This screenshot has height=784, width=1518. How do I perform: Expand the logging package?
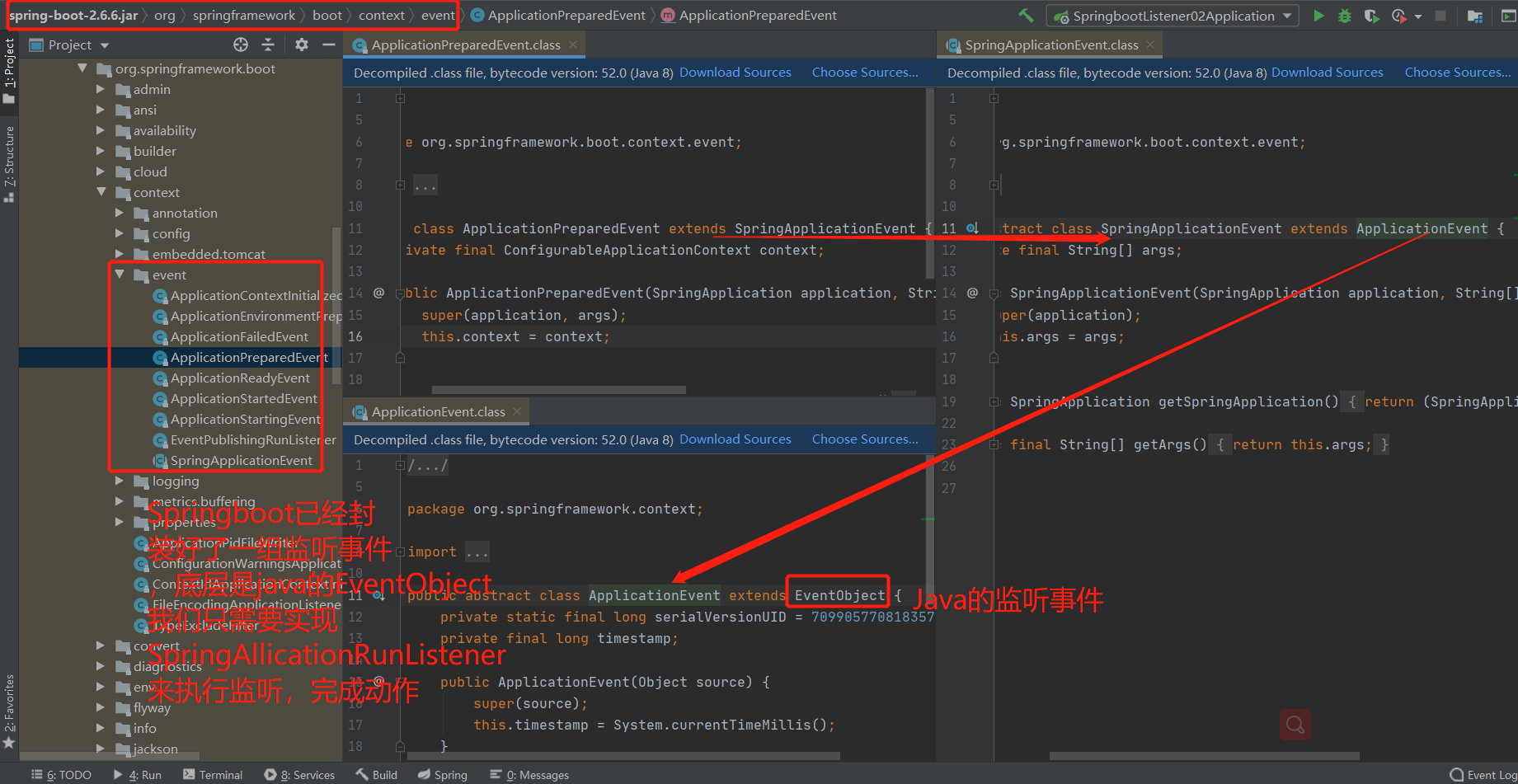(x=120, y=481)
